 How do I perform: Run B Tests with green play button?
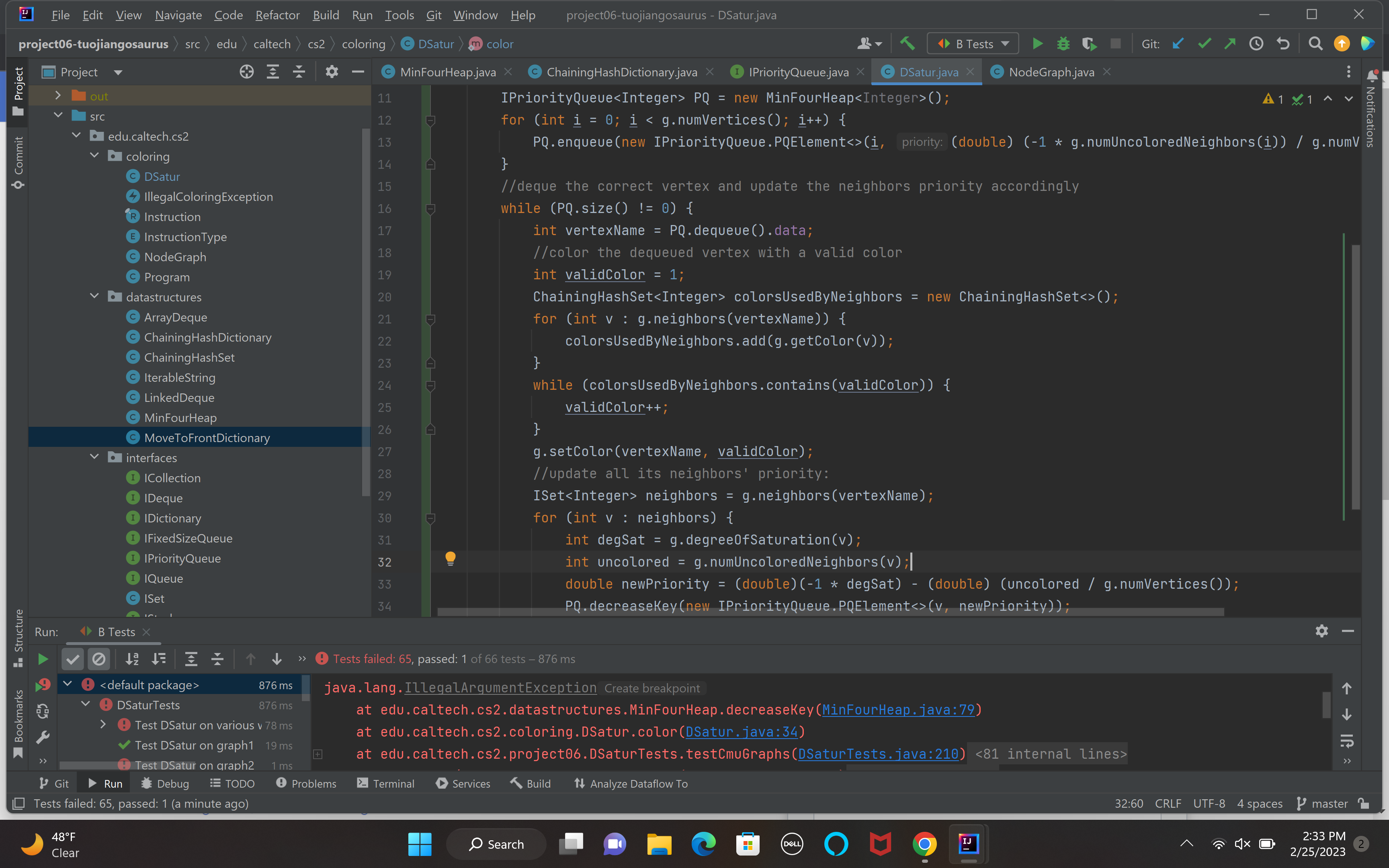click(x=1037, y=44)
